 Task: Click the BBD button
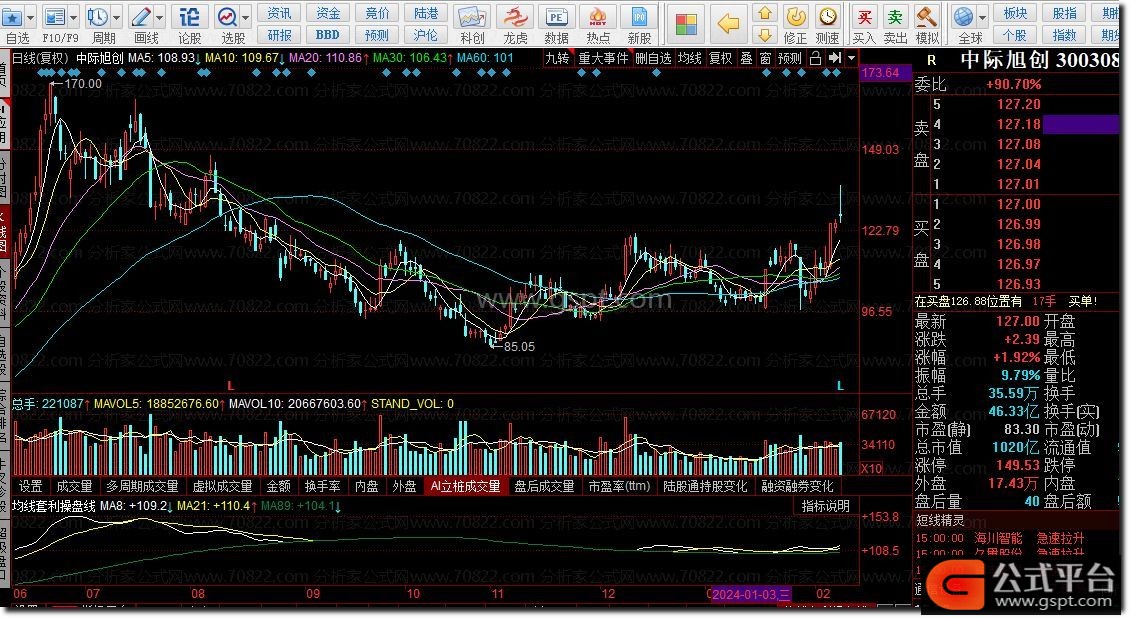[327, 35]
